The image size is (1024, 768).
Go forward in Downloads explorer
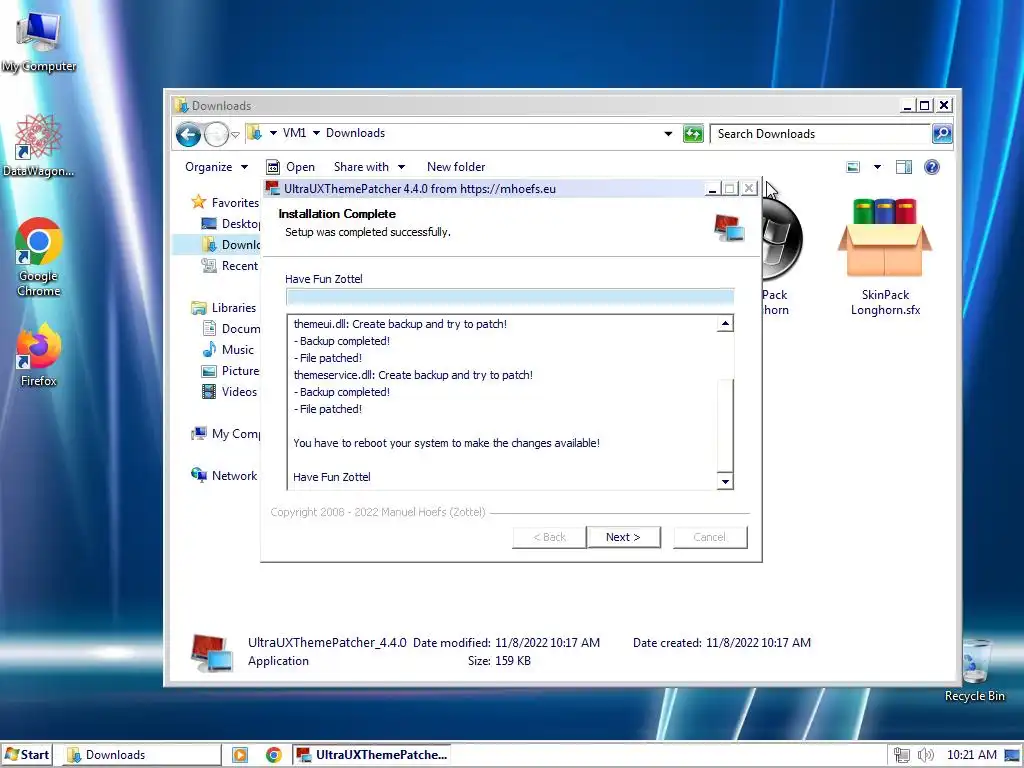click(216, 135)
